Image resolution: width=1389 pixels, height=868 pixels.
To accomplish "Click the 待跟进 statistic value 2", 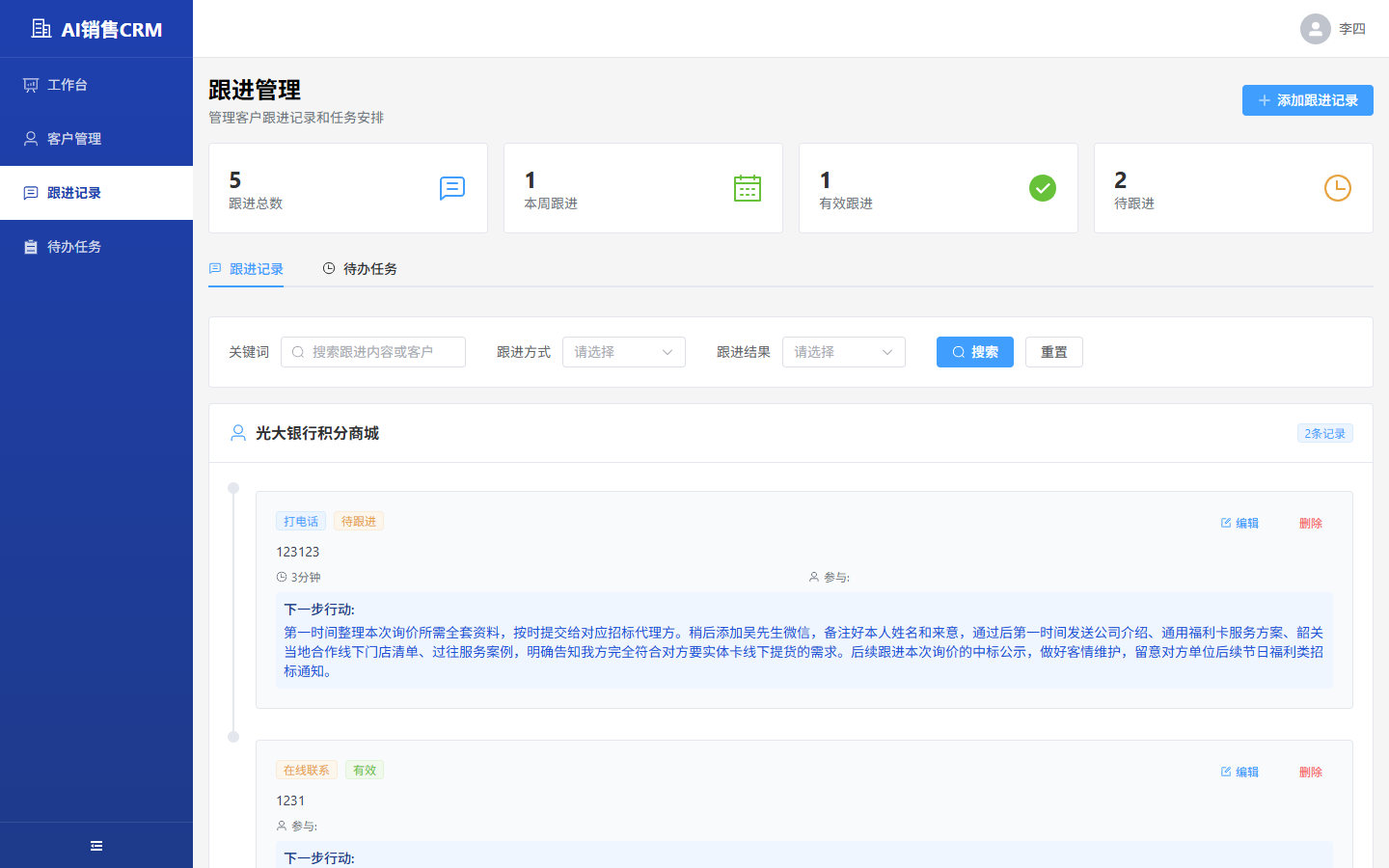I will point(1121,180).
